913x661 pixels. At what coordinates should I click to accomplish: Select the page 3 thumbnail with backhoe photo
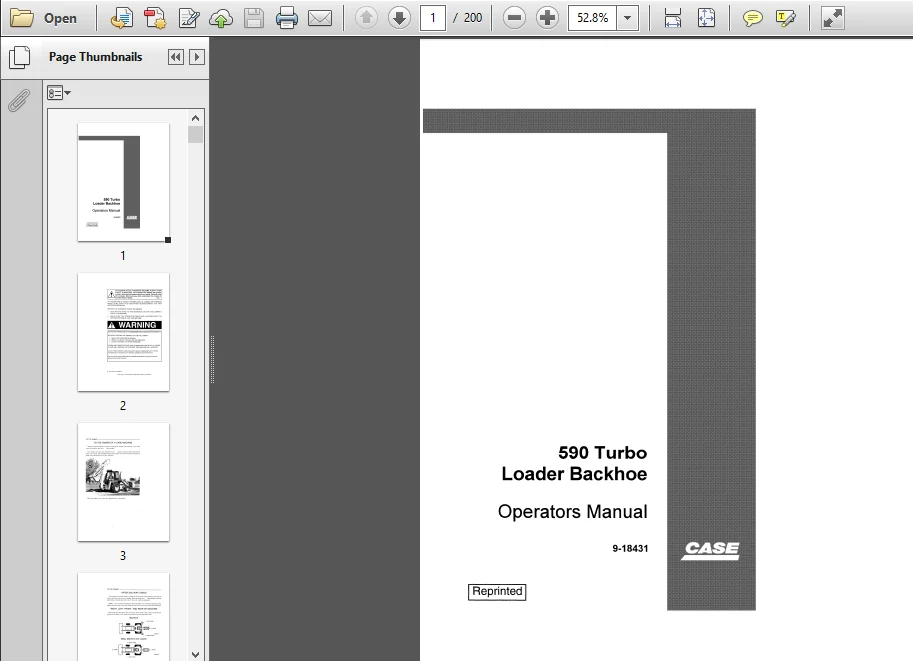[123, 482]
